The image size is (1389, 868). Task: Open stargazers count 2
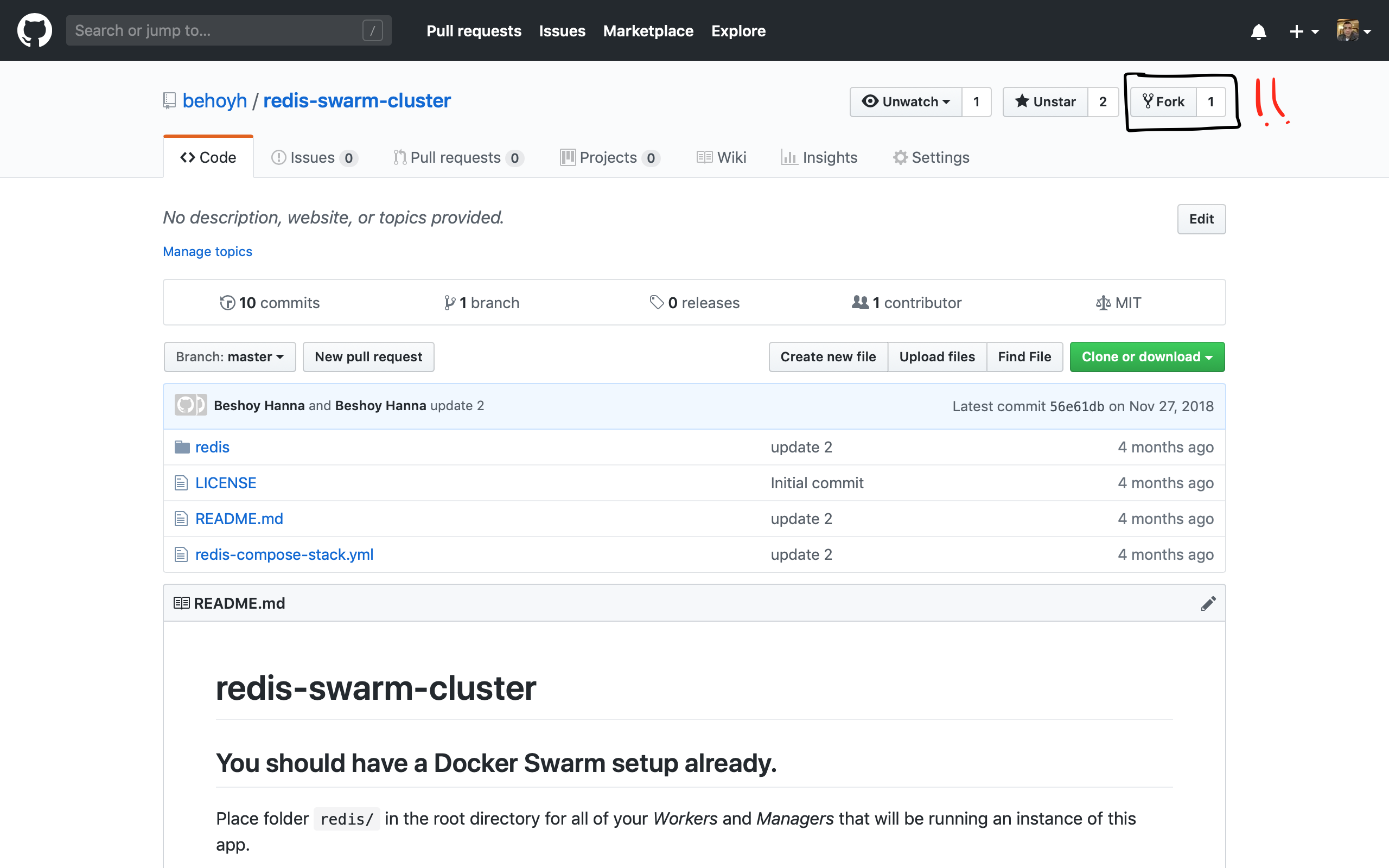click(1103, 101)
